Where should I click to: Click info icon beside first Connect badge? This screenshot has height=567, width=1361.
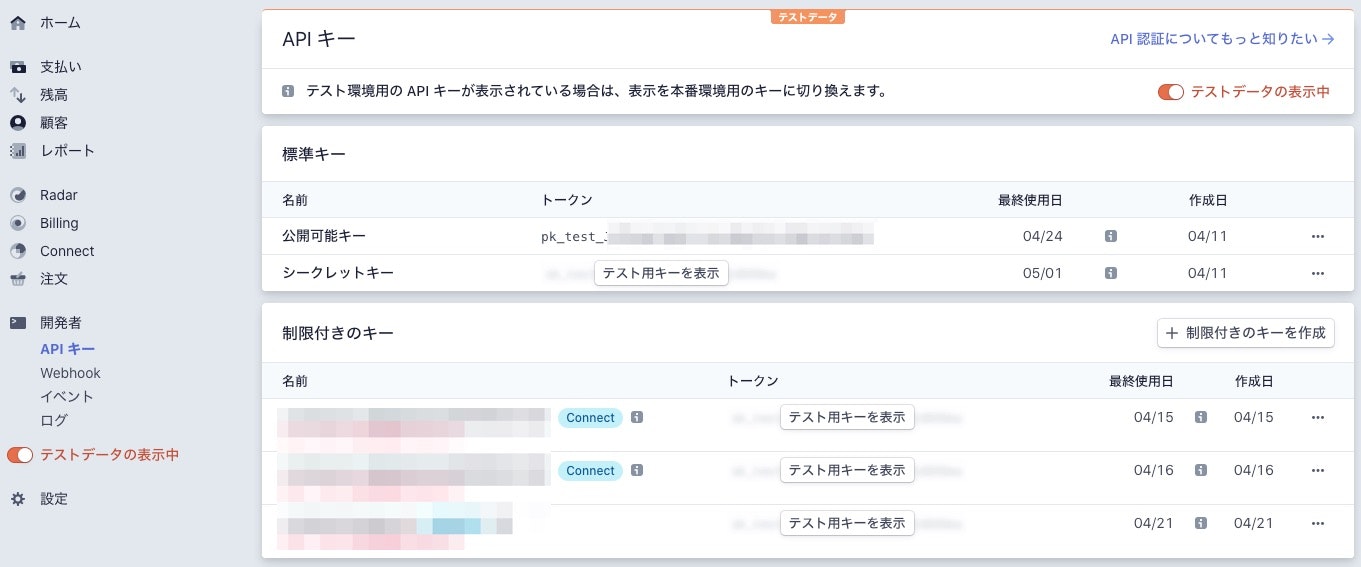(637, 417)
